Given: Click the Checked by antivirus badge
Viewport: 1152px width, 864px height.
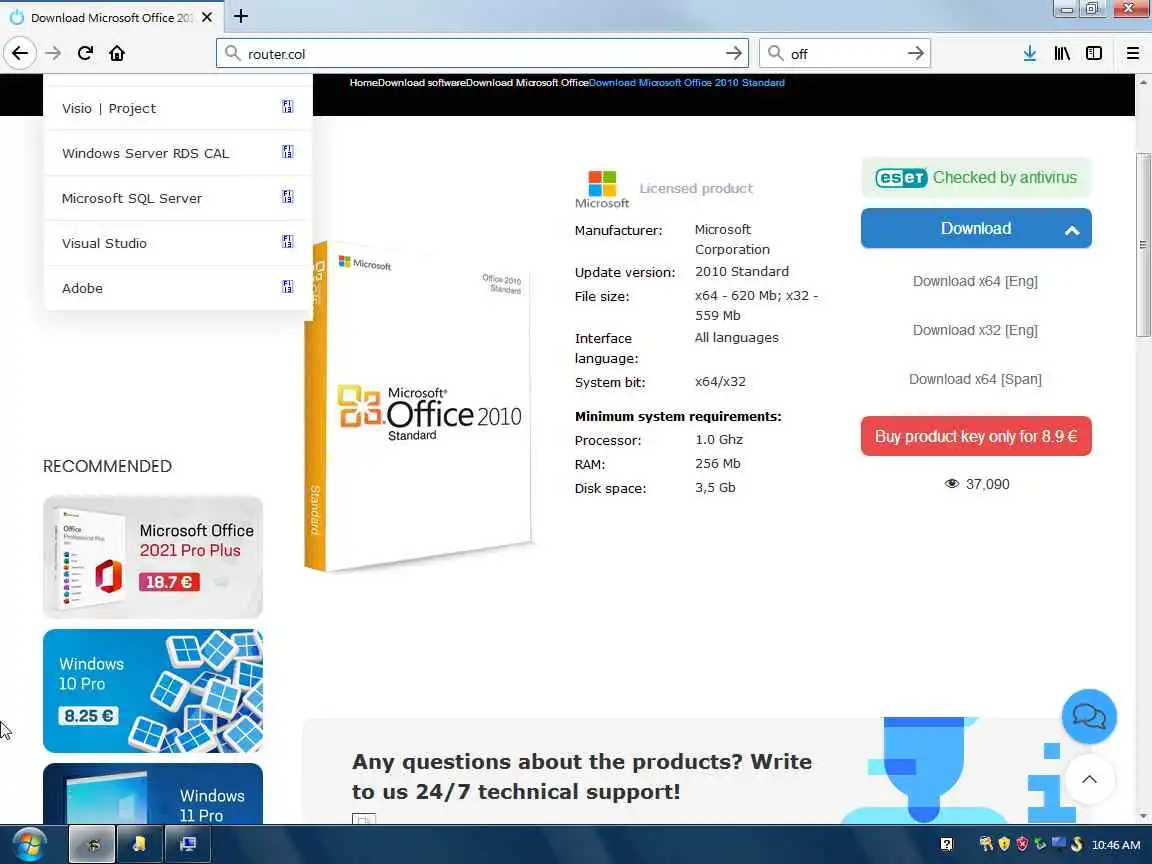Looking at the screenshot, I should click(x=976, y=178).
